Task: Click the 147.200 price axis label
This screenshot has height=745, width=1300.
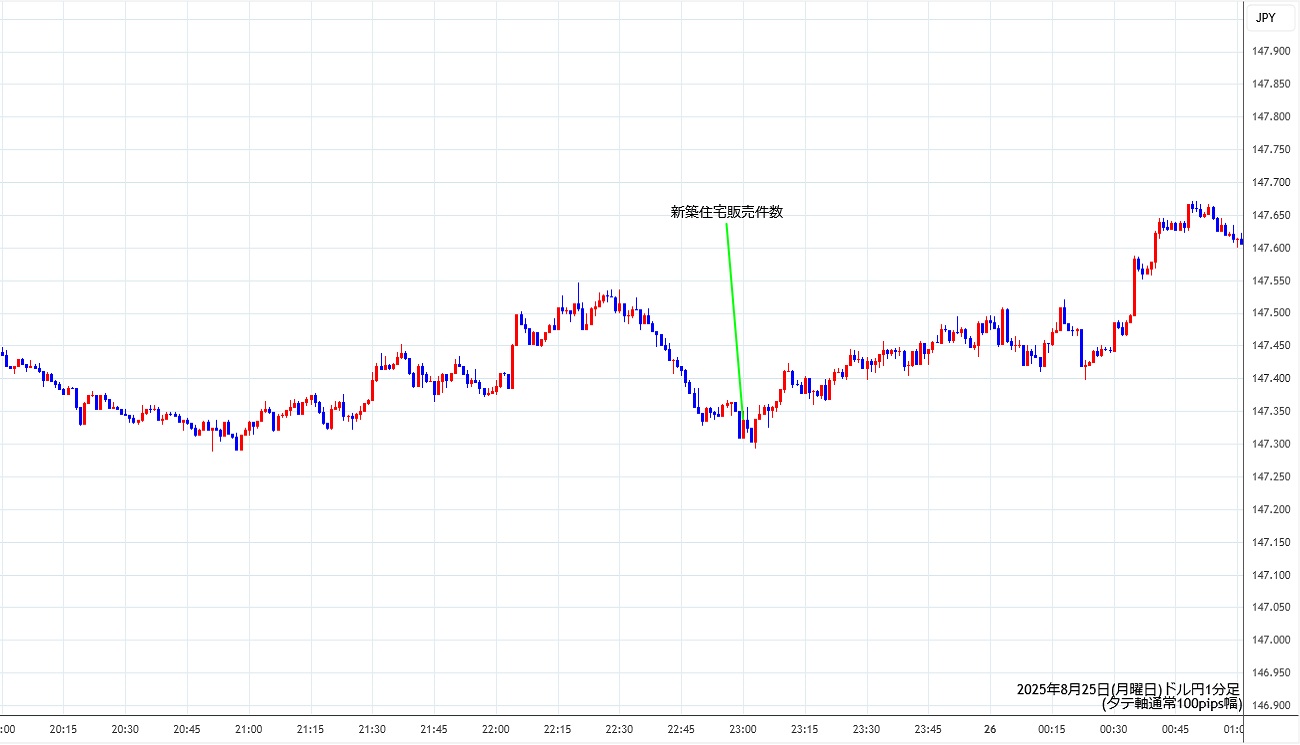Action: click(x=1271, y=510)
